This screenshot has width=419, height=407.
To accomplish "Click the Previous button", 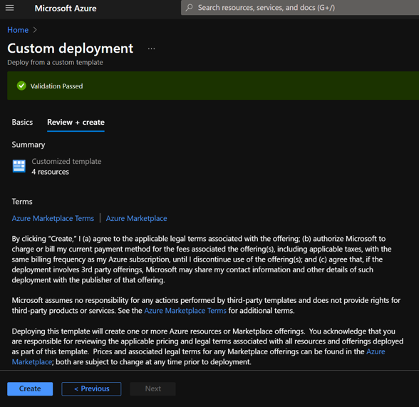I will (91, 389).
